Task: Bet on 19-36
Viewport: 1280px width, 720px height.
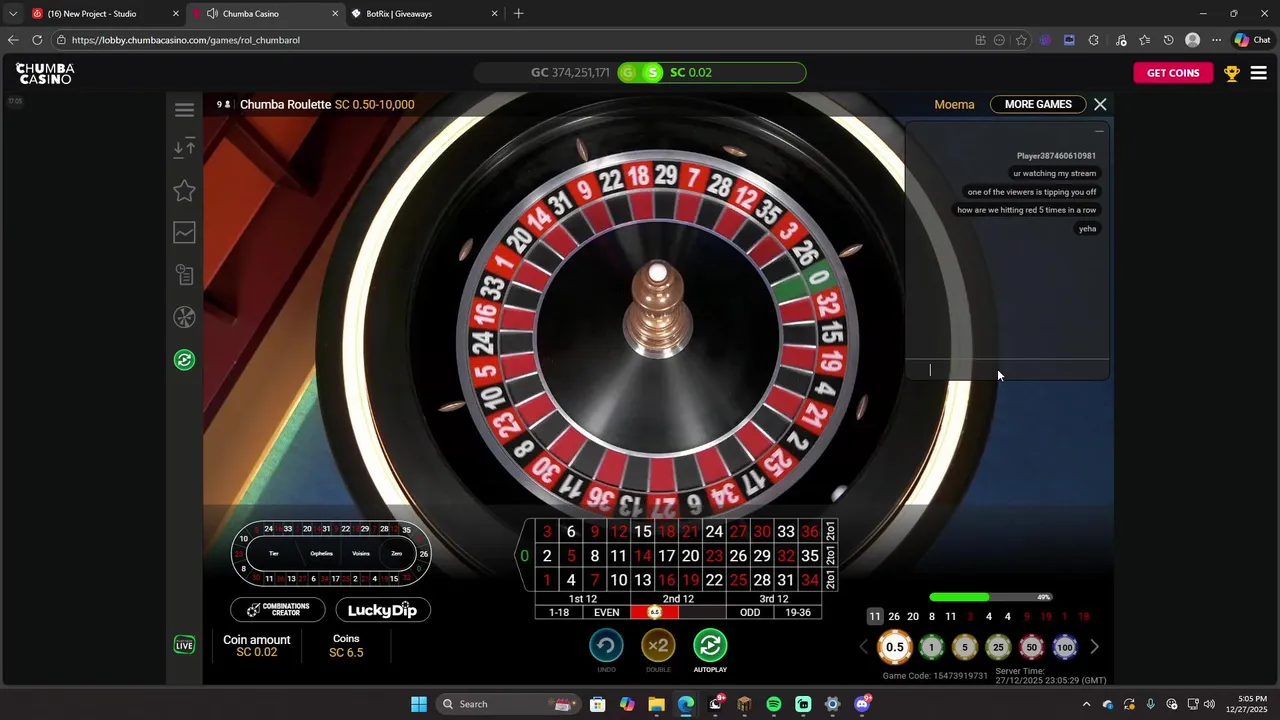Action: click(798, 612)
